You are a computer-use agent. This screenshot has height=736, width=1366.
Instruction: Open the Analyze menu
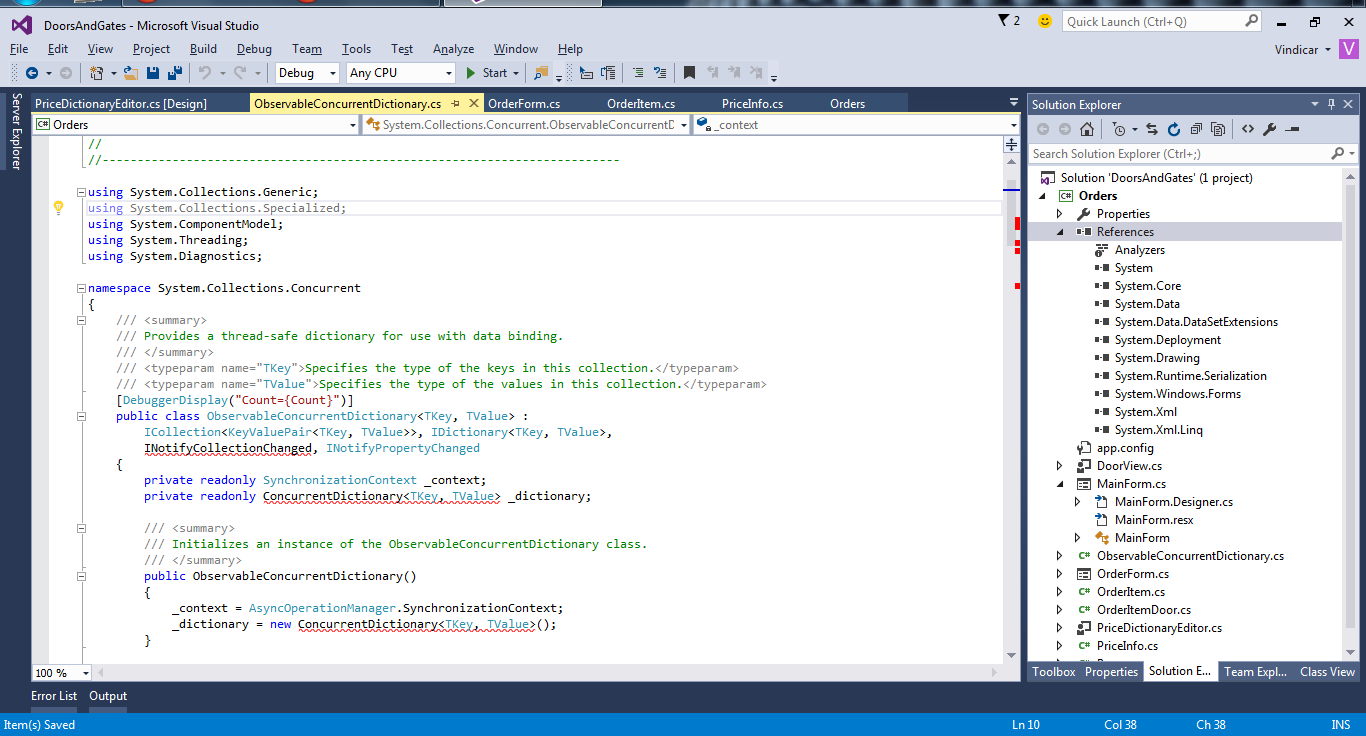453,48
